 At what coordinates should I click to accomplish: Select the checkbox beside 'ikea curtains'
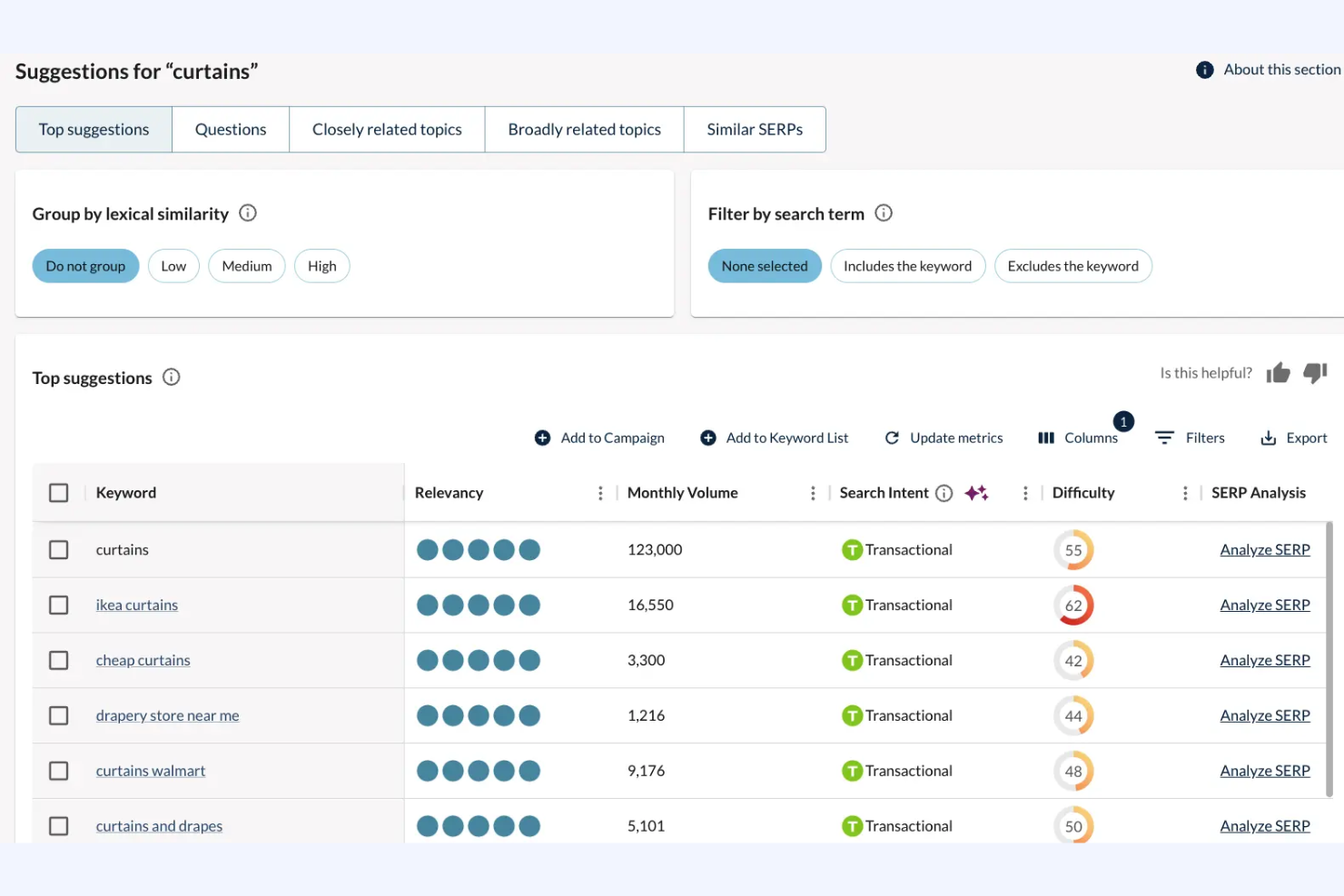58,605
